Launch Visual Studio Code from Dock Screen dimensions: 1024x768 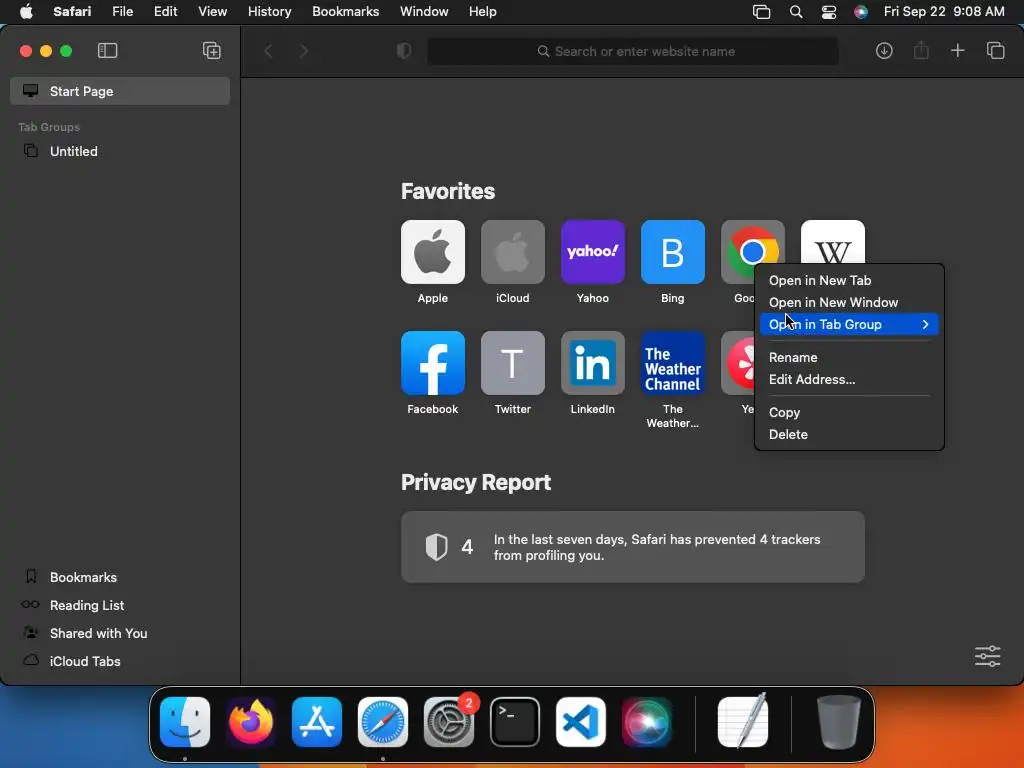click(x=581, y=722)
